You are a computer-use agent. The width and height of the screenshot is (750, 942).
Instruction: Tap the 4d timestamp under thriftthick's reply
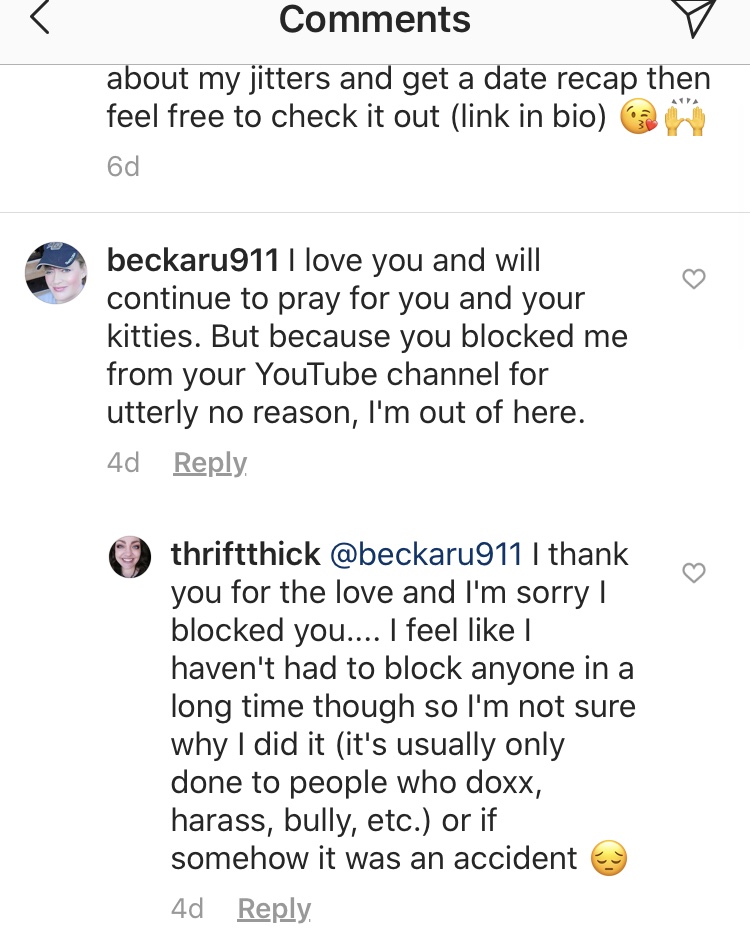point(188,908)
